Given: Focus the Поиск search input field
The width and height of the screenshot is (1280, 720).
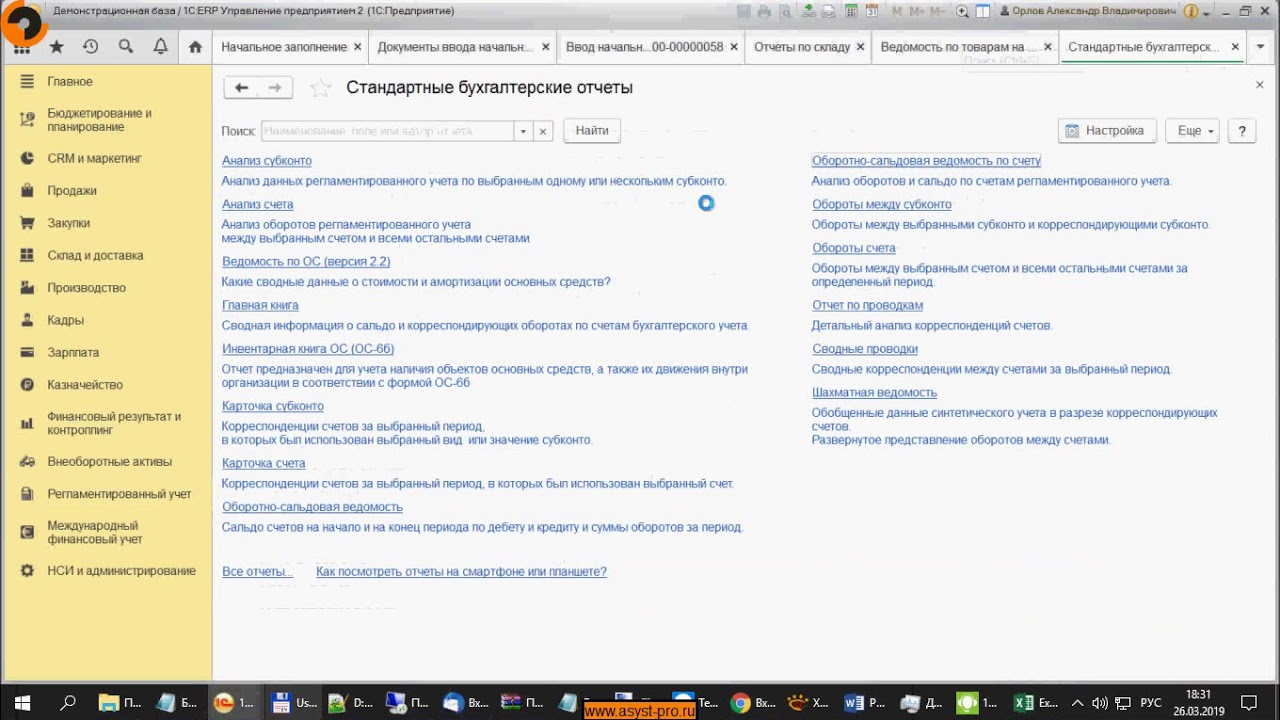Looking at the screenshot, I should 387,131.
